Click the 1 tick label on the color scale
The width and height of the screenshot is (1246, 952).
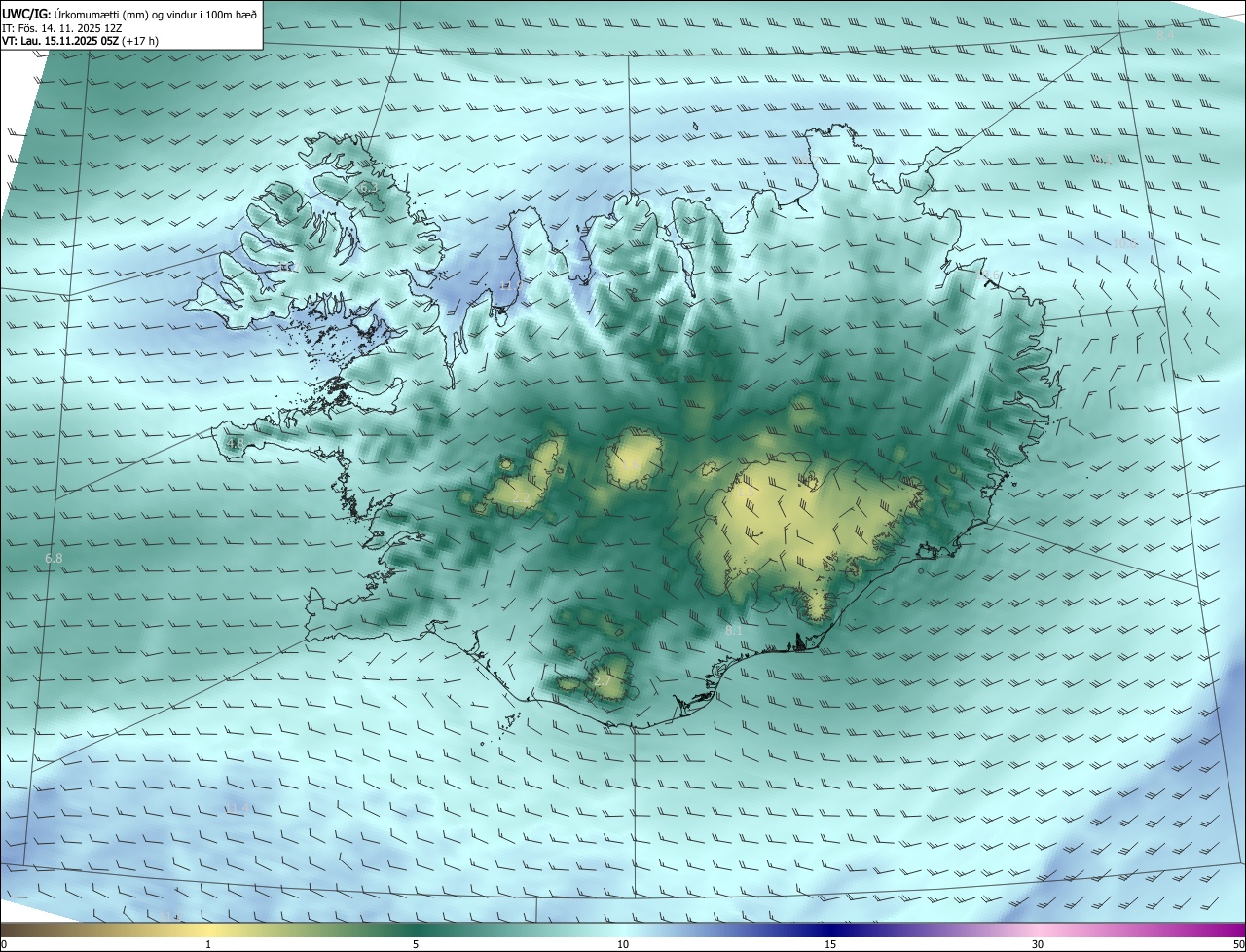click(208, 945)
